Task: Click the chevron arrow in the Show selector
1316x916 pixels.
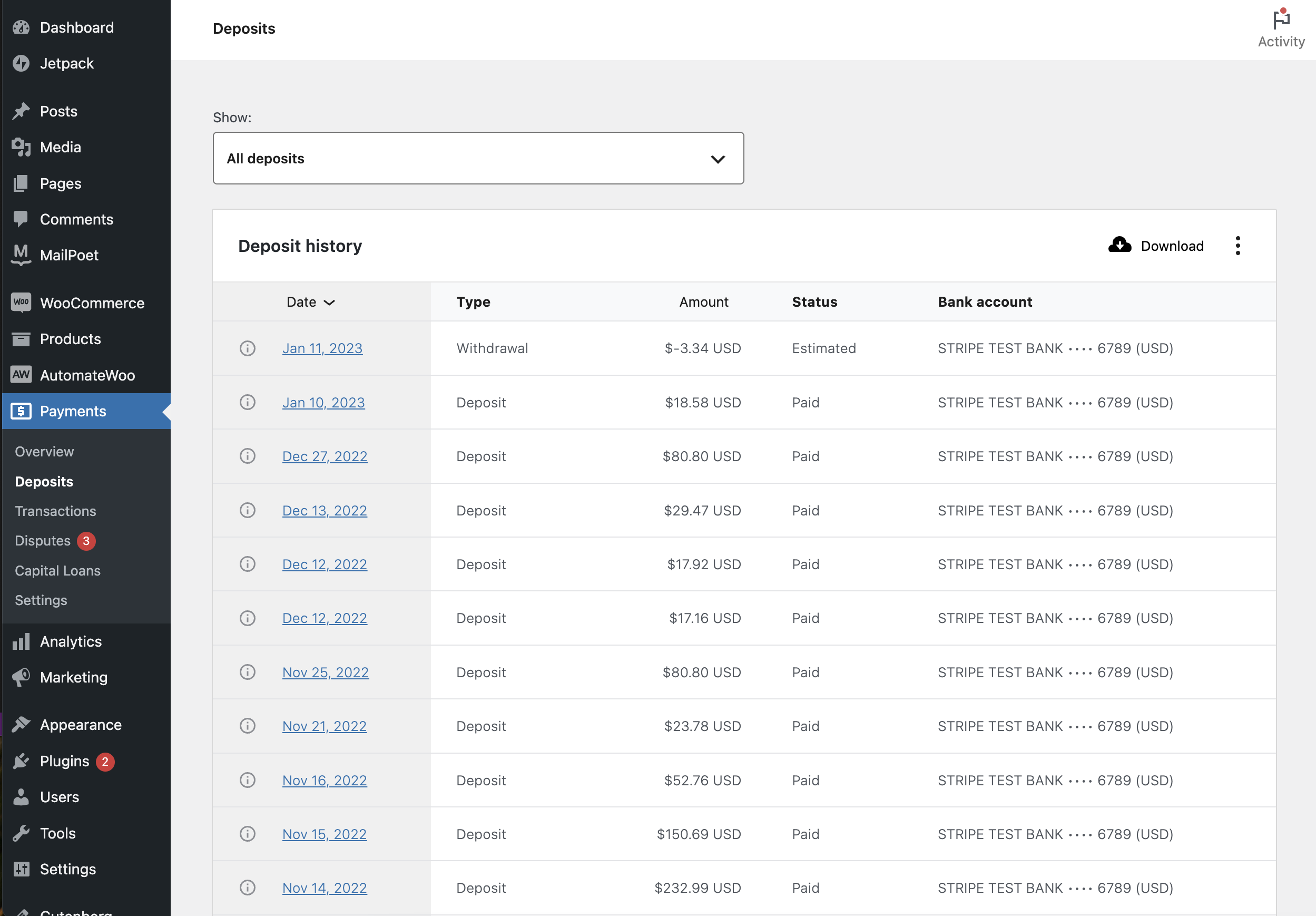Action: tap(718, 159)
